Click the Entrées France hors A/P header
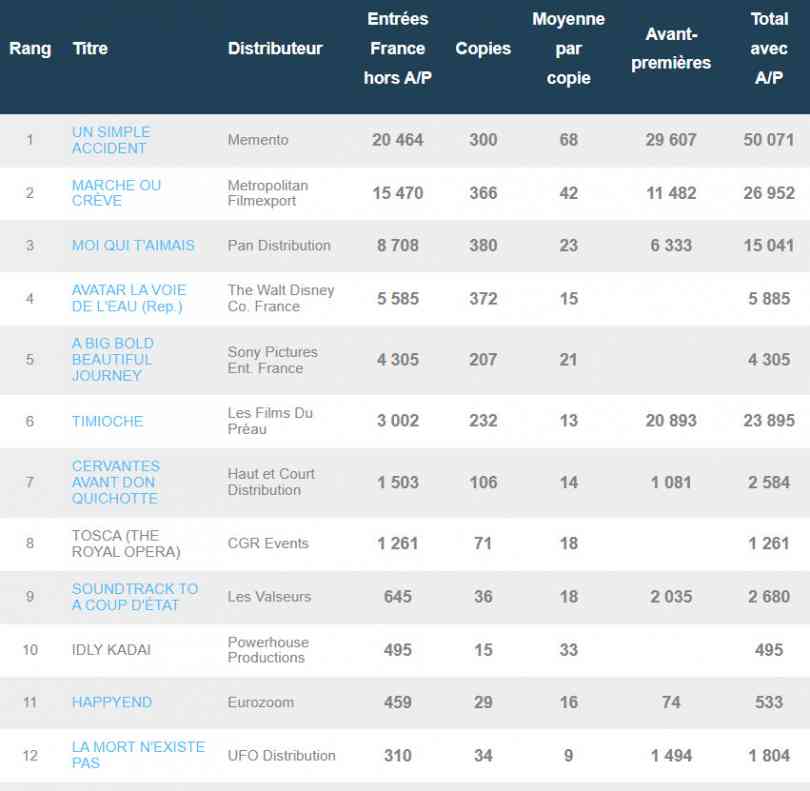 [x=397, y=49]
